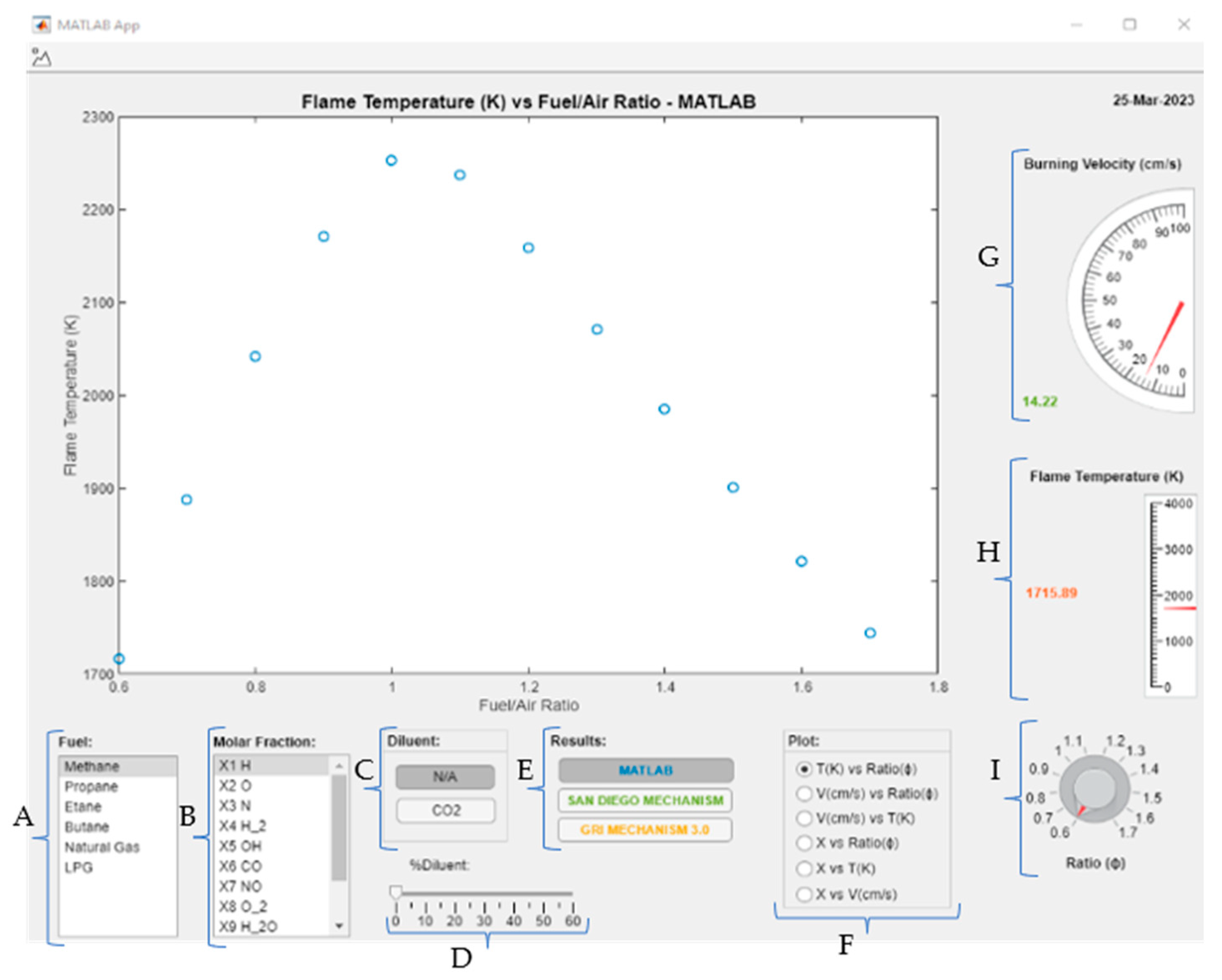Click the Molar Fraction list scrollbar thumb
Viewport: 1222px width, 980px height.
pyautogui.click(x=339, y=827)
